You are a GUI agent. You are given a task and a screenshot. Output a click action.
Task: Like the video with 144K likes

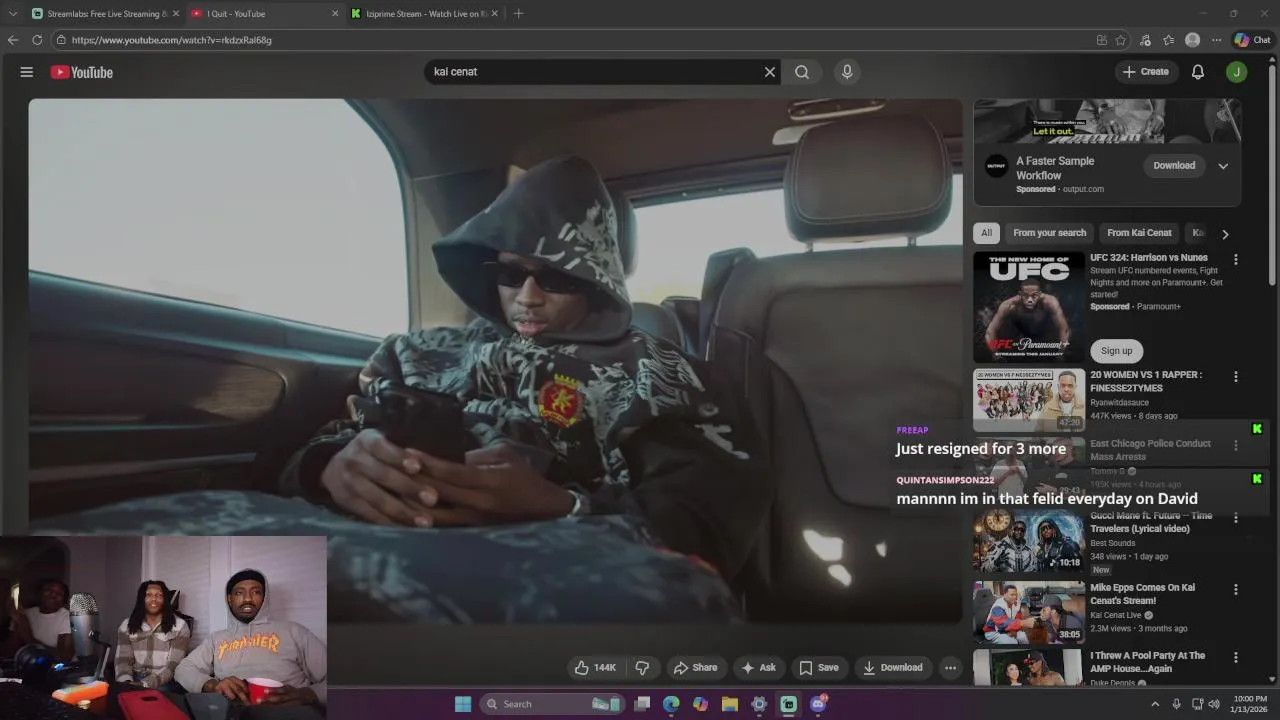point(595,668)
